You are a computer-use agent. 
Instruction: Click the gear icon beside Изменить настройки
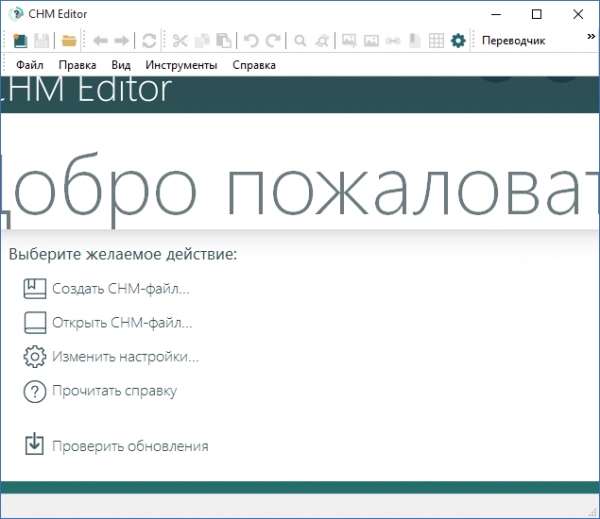click(x=35, y=357)
